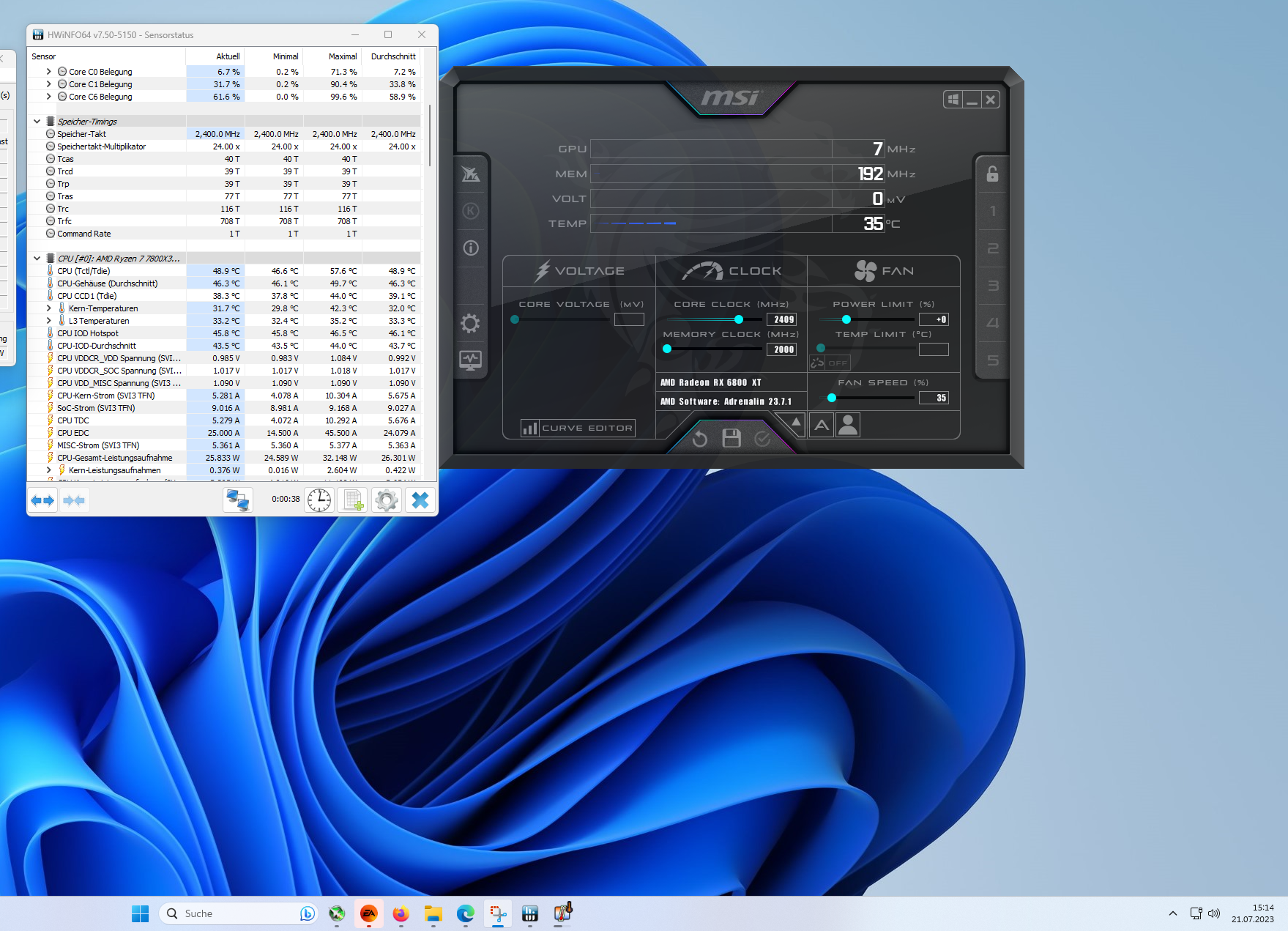Click the Aktuell column header
Image resolution: width=1288 pixels, height=931 pixels.
(x=215, y=56)
